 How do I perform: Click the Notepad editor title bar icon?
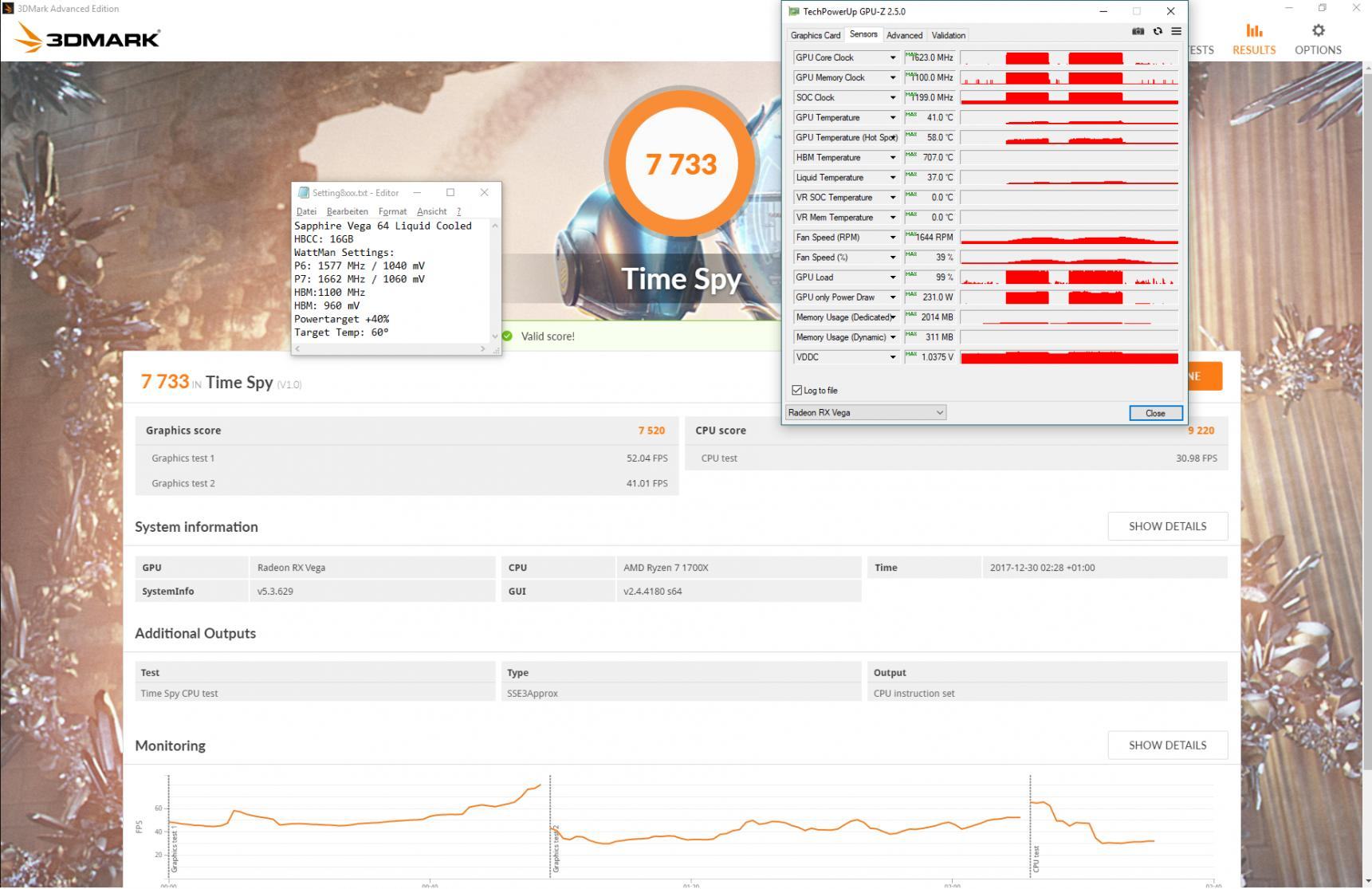click(x=303, y=192)
